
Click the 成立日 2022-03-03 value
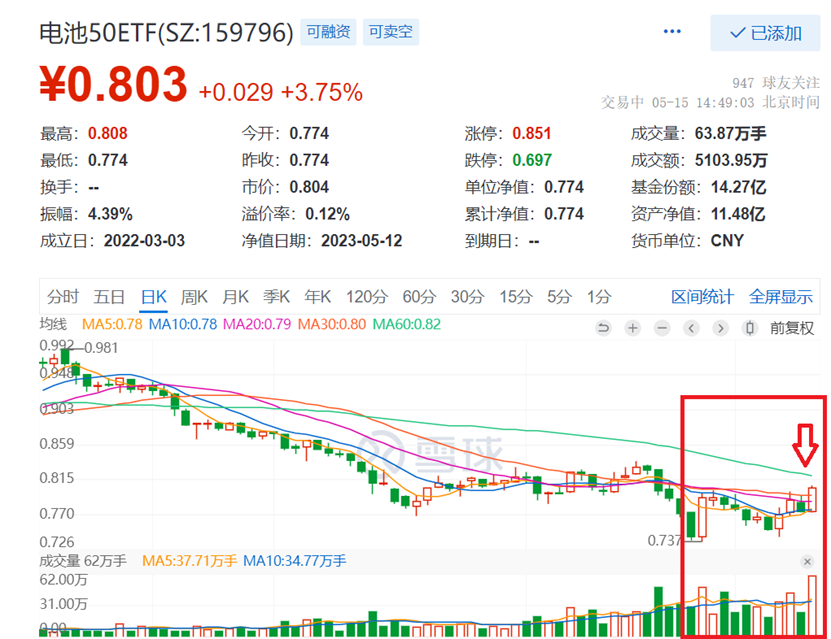click(144, 241)
